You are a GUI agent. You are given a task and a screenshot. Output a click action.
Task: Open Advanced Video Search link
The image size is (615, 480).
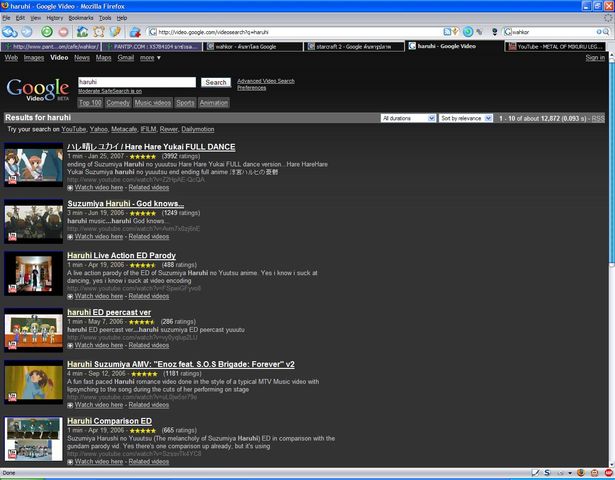click(x=266, y=81)
